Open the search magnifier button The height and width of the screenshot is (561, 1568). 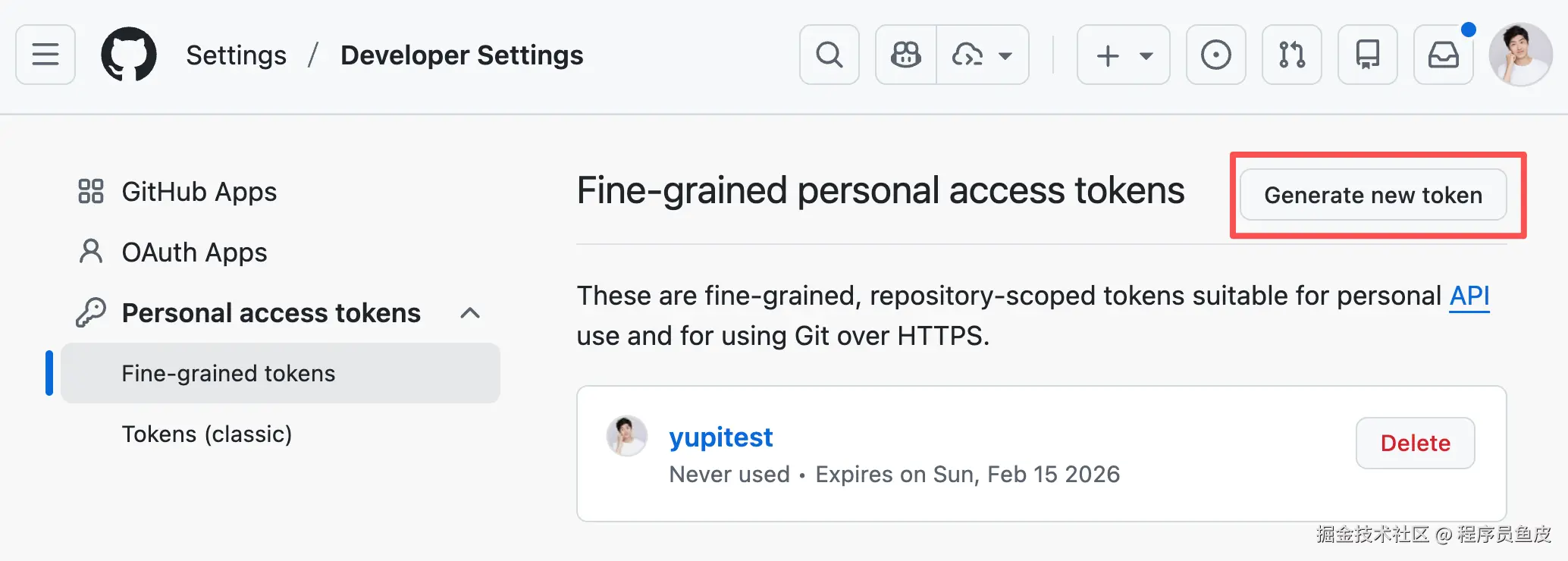pos(829,55)
